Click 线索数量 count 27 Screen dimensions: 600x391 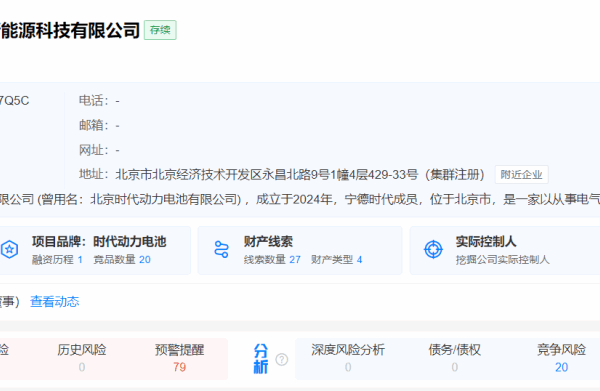point(295,260)
